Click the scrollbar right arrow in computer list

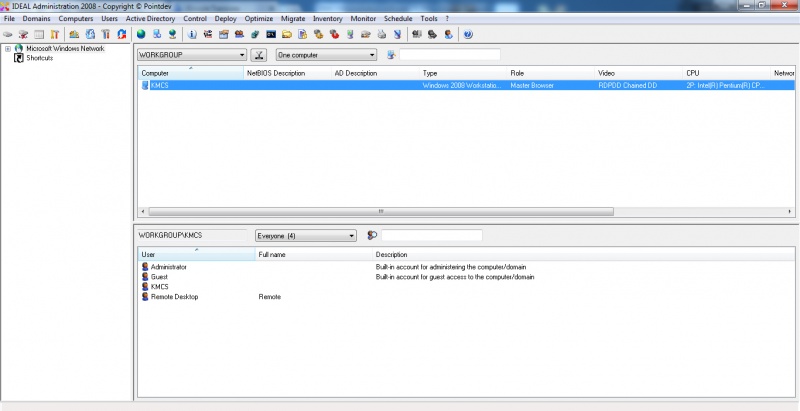(x=790, y=212)
